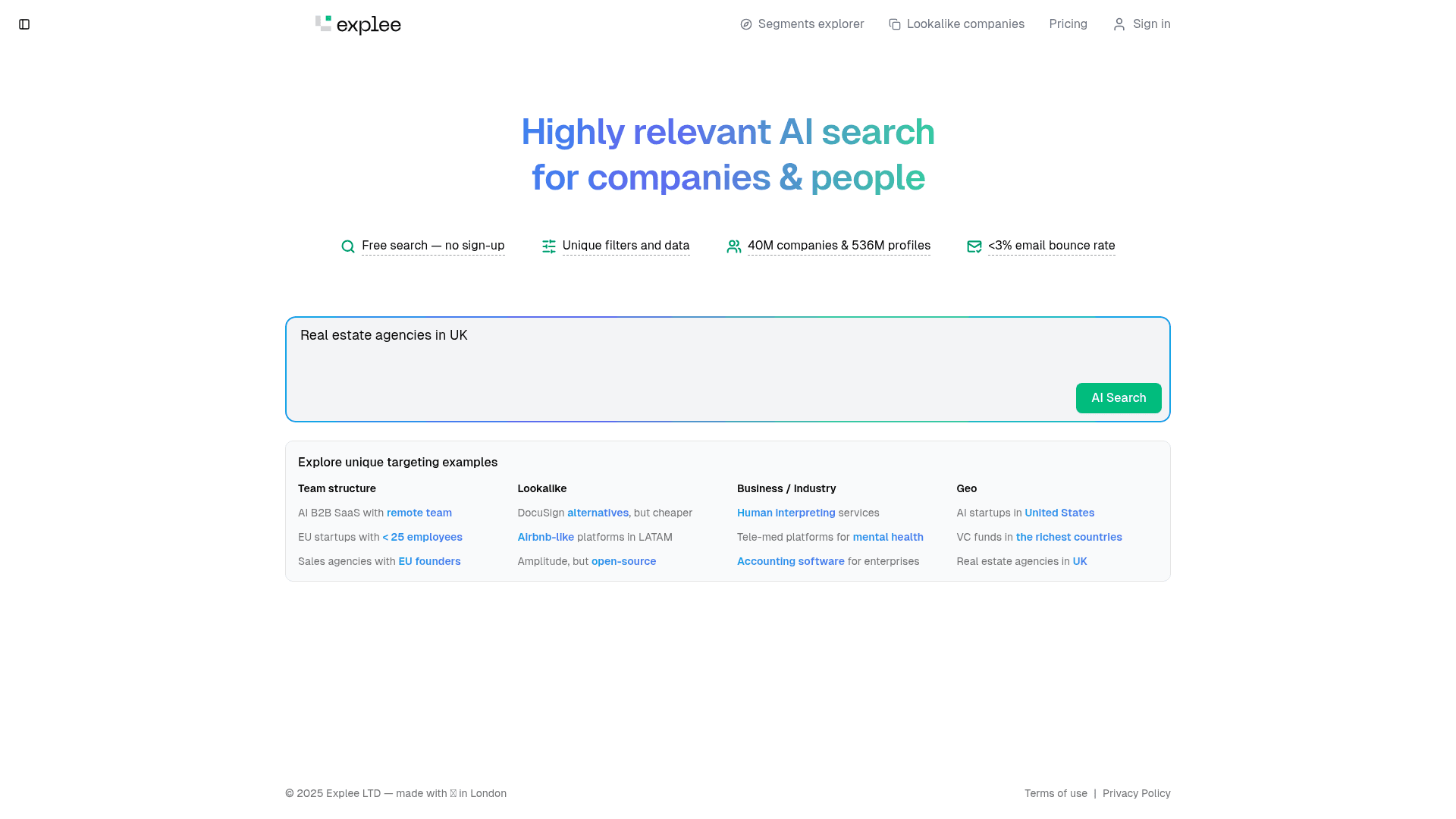Open Terms of use link
This screenshot has height=819, width=1456.
click(1056, 793)
